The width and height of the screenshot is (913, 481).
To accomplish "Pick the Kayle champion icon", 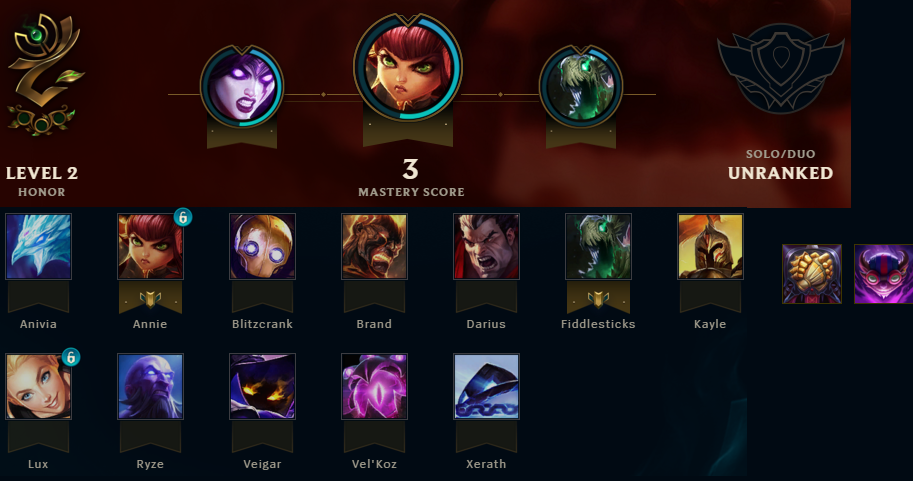I will (710, 246).
